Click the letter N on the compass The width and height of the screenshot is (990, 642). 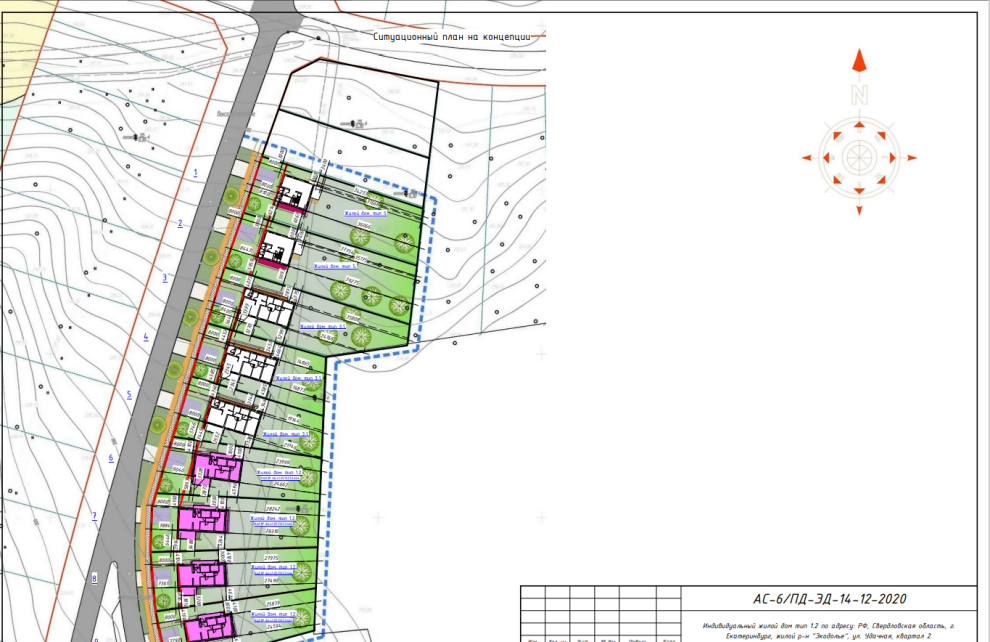tap(858, 96)
